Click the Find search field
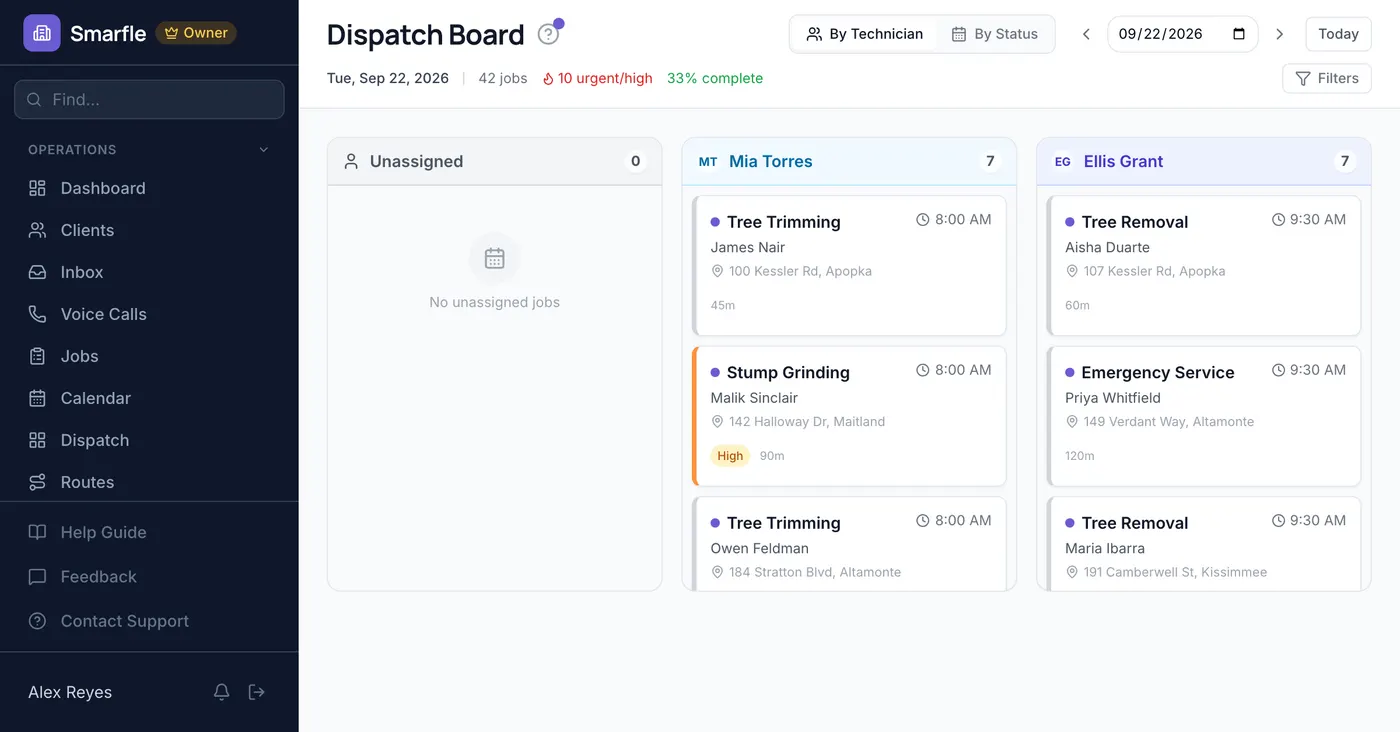The width and height of the screenshot is (1400, 732). 149,99
